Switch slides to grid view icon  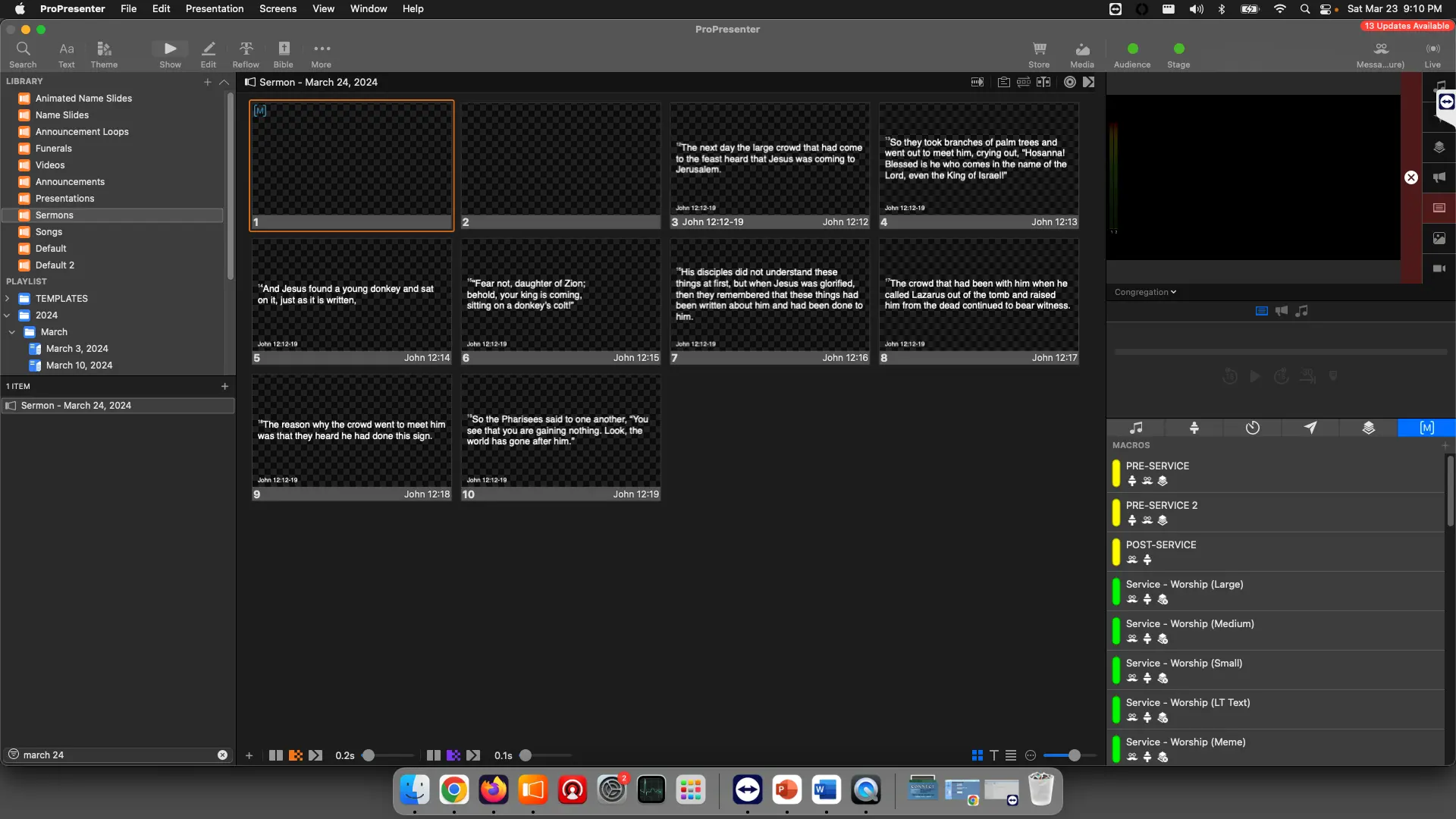(x=977, y=755)
